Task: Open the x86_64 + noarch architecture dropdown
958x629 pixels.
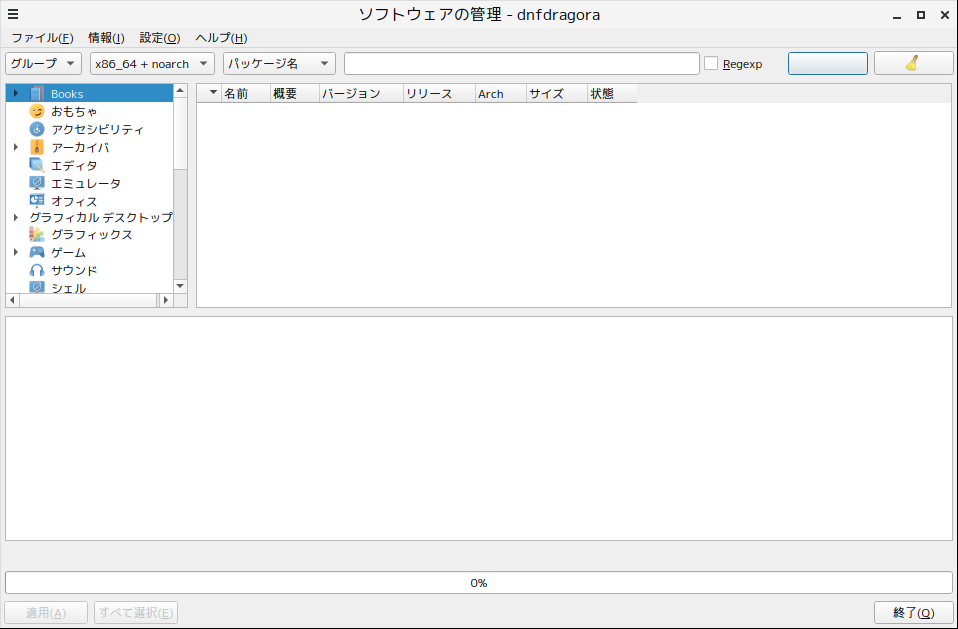Action: [x=152, y=64]
